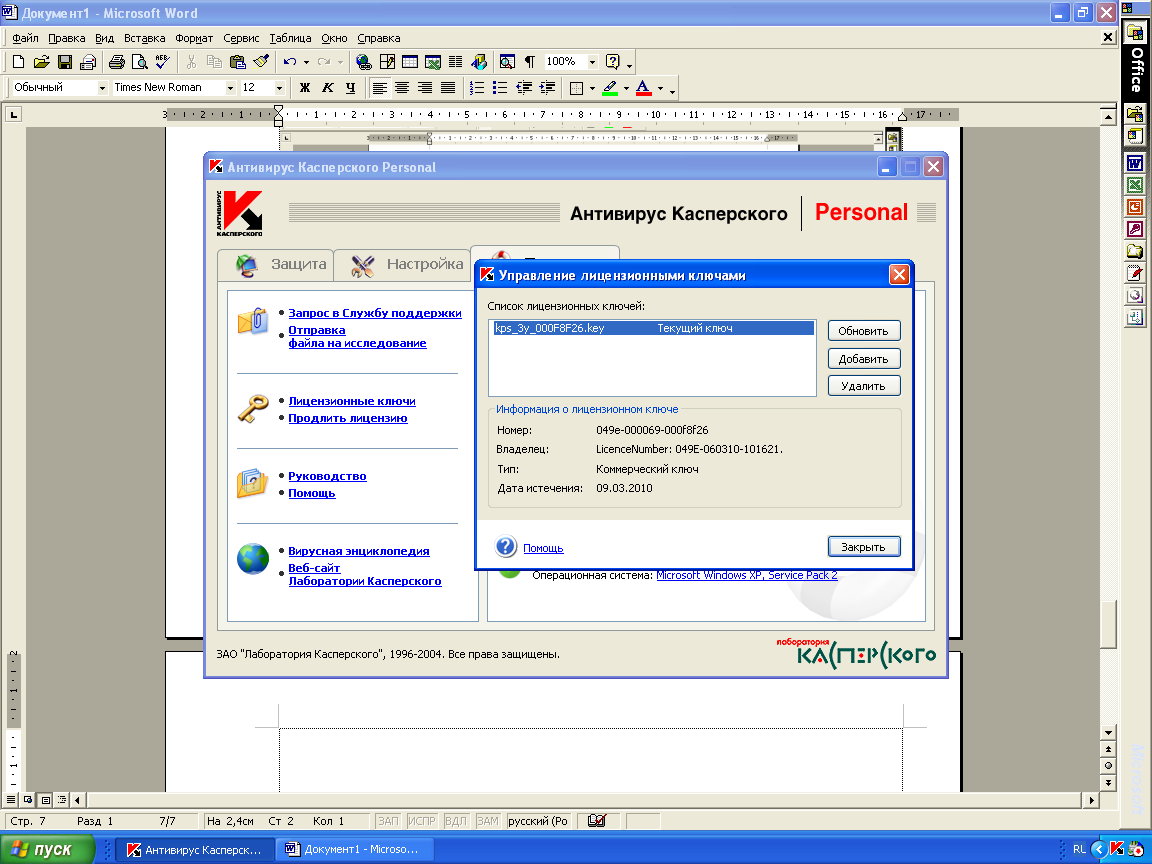Screen dimensions: 1152x864
Task: Open Print Preview from Word toolbar
Action: pyautogui.click(x=140, y=62)
